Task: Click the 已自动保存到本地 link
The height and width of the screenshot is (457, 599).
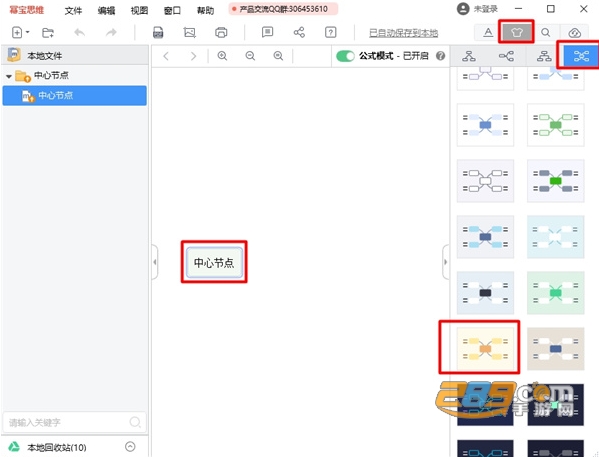Action: 403,33
